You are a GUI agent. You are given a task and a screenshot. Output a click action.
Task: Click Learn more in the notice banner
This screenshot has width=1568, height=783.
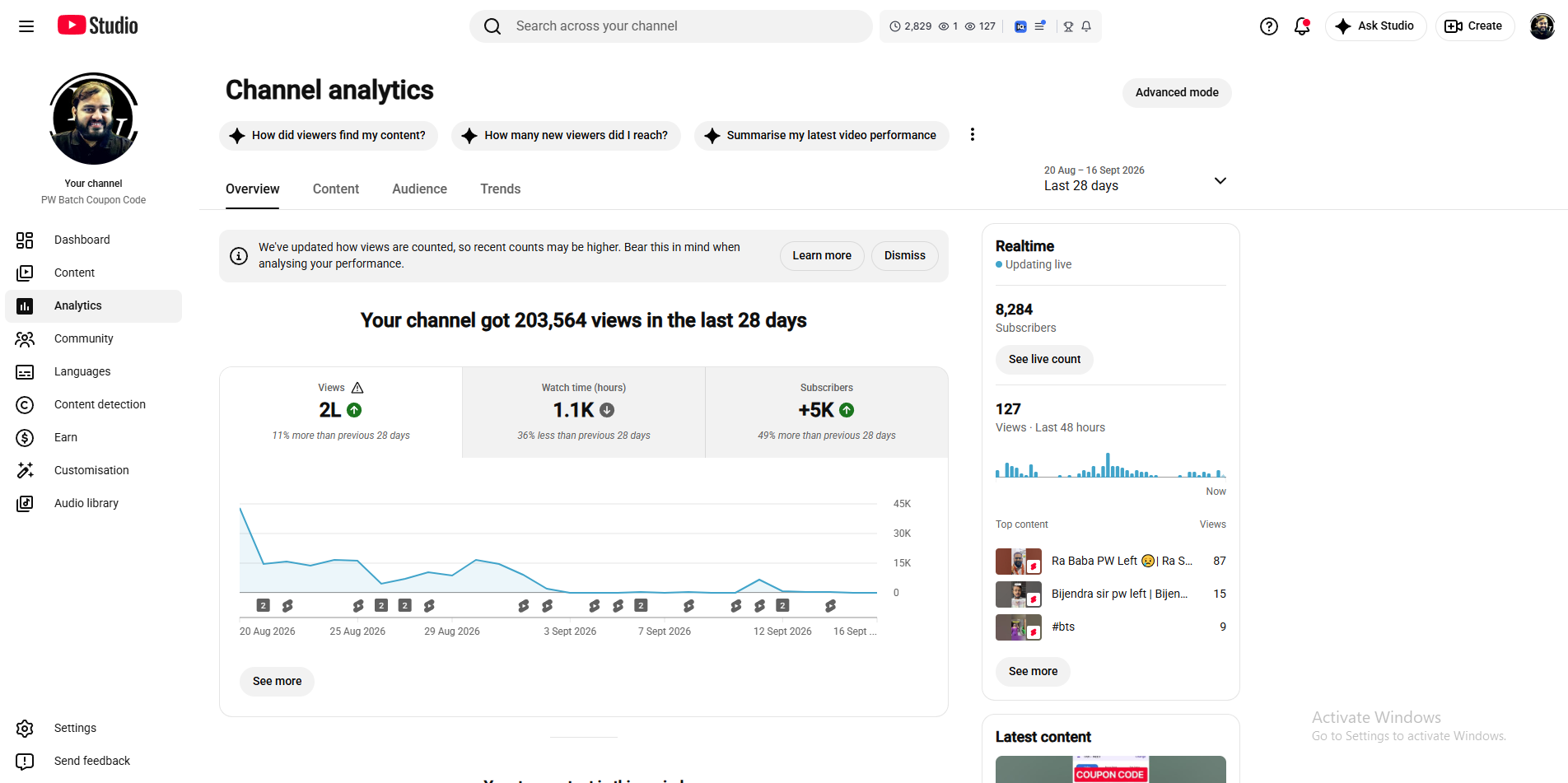click(822, 256)
